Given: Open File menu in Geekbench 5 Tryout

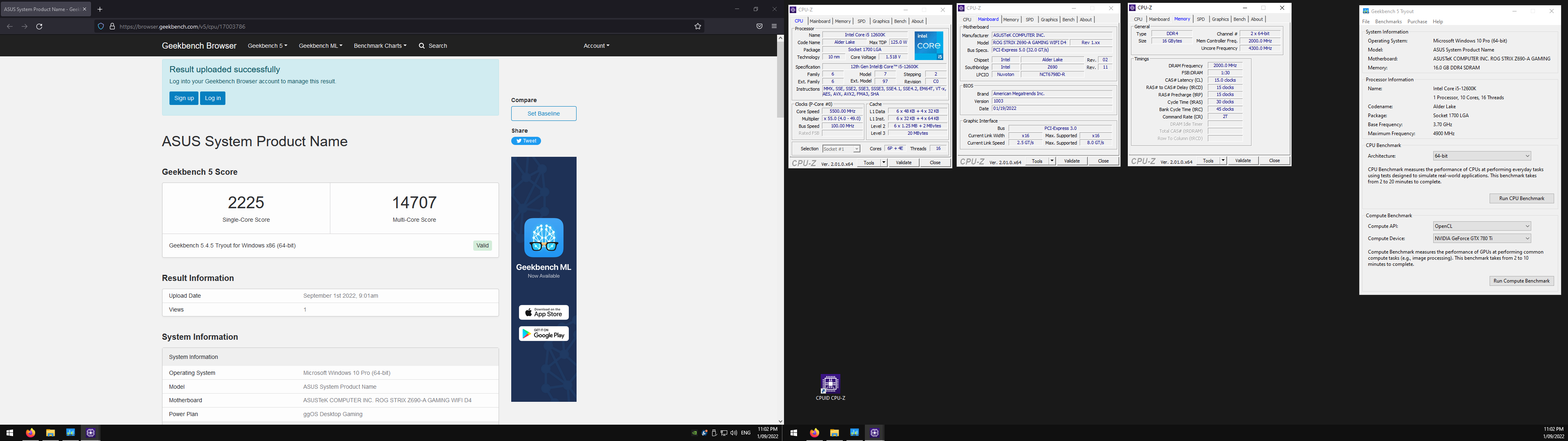Looking at the screenshot, I should click(1366, 21).
